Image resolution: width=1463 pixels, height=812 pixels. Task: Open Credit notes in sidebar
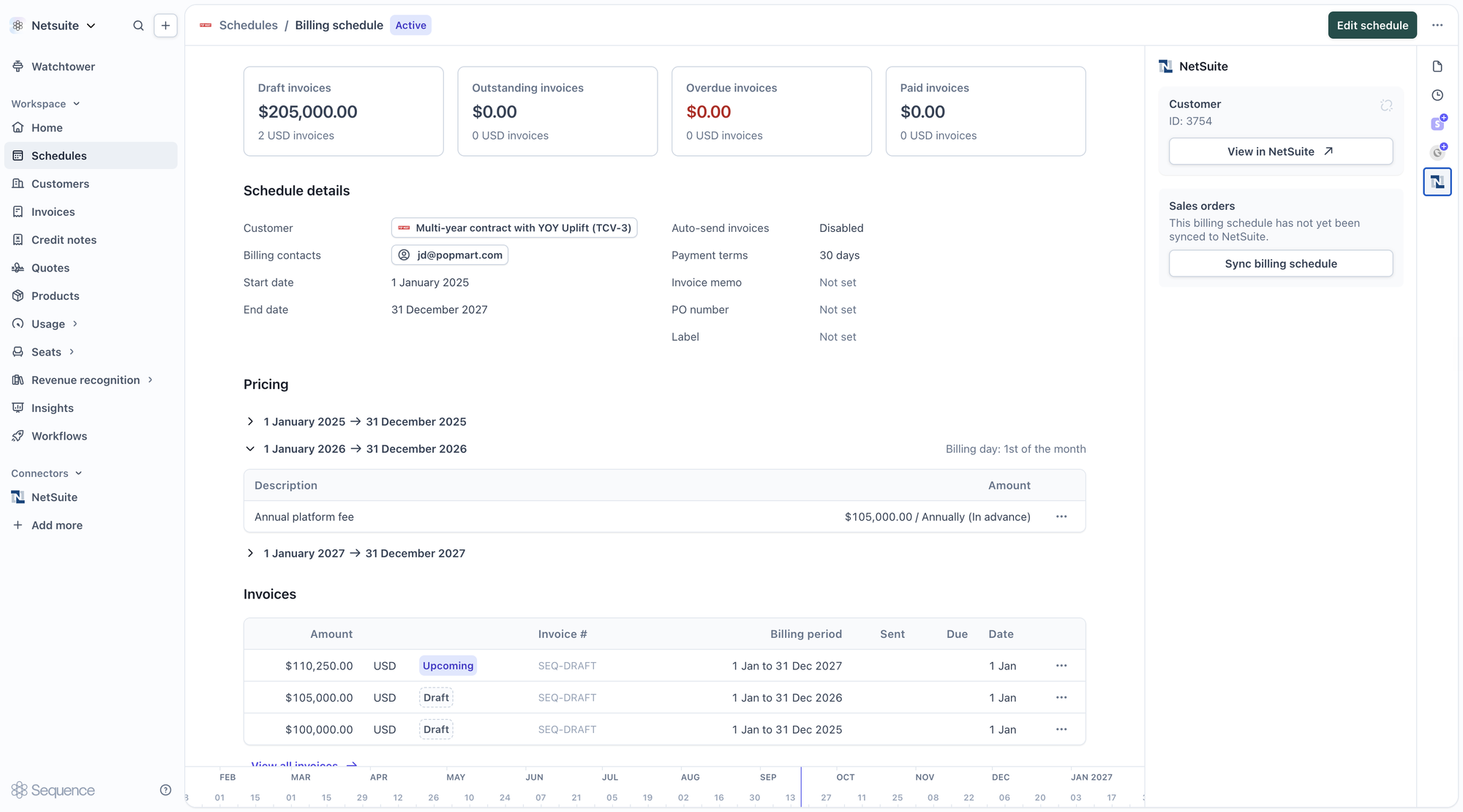coord(64,240)
